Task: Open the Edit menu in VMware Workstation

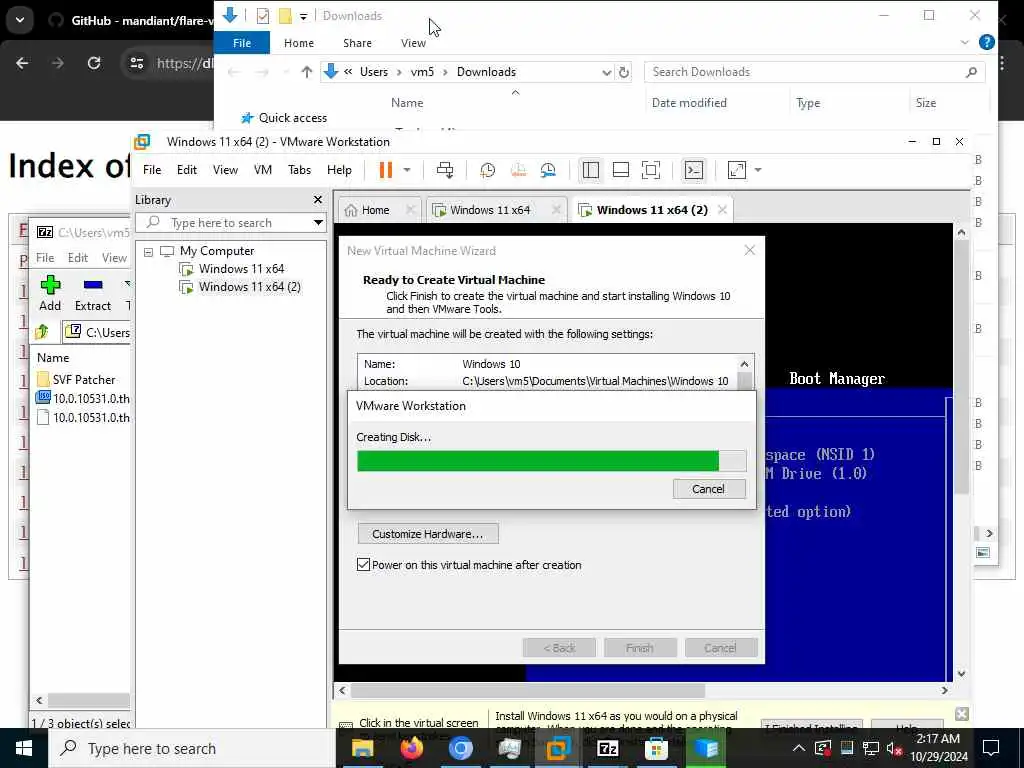Action: point(187,170)
